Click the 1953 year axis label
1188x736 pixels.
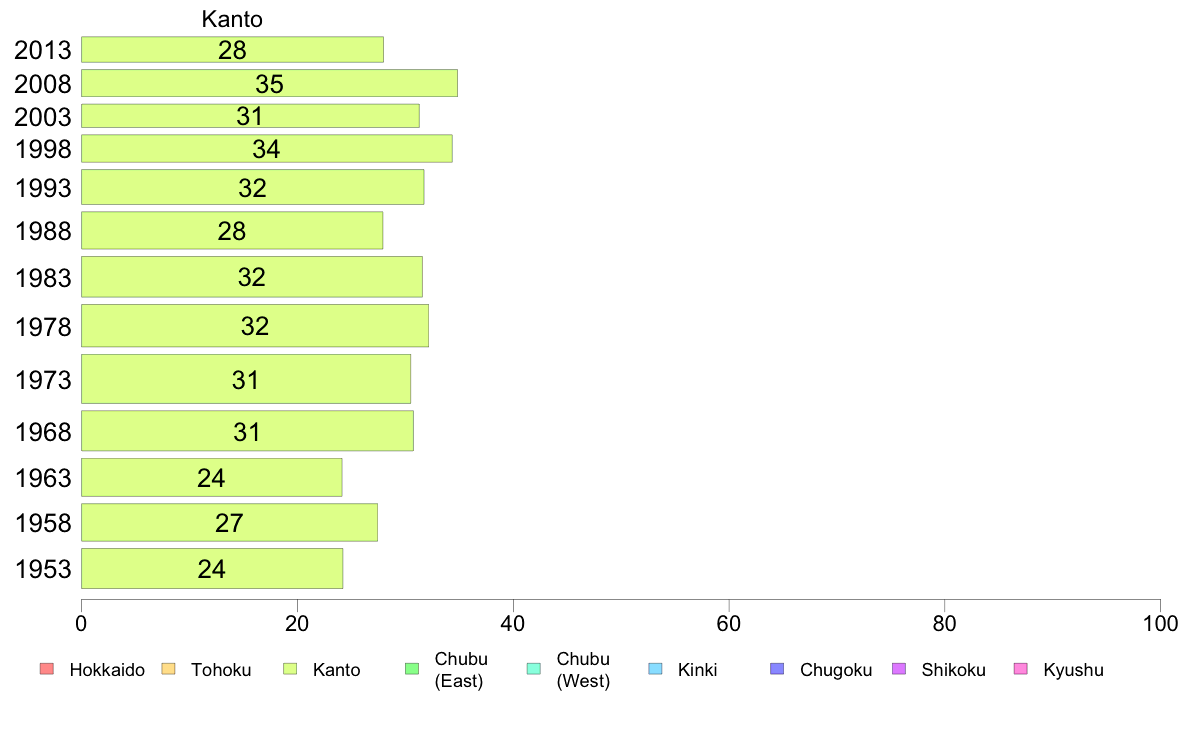click(43, 570)
